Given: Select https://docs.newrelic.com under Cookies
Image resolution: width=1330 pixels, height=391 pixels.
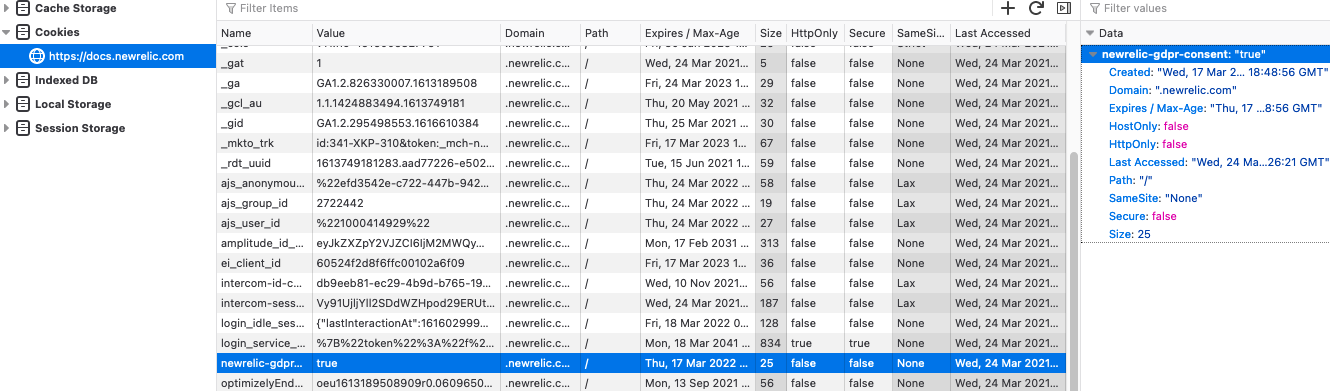Looking at the screenshot, I should (116, 56).
